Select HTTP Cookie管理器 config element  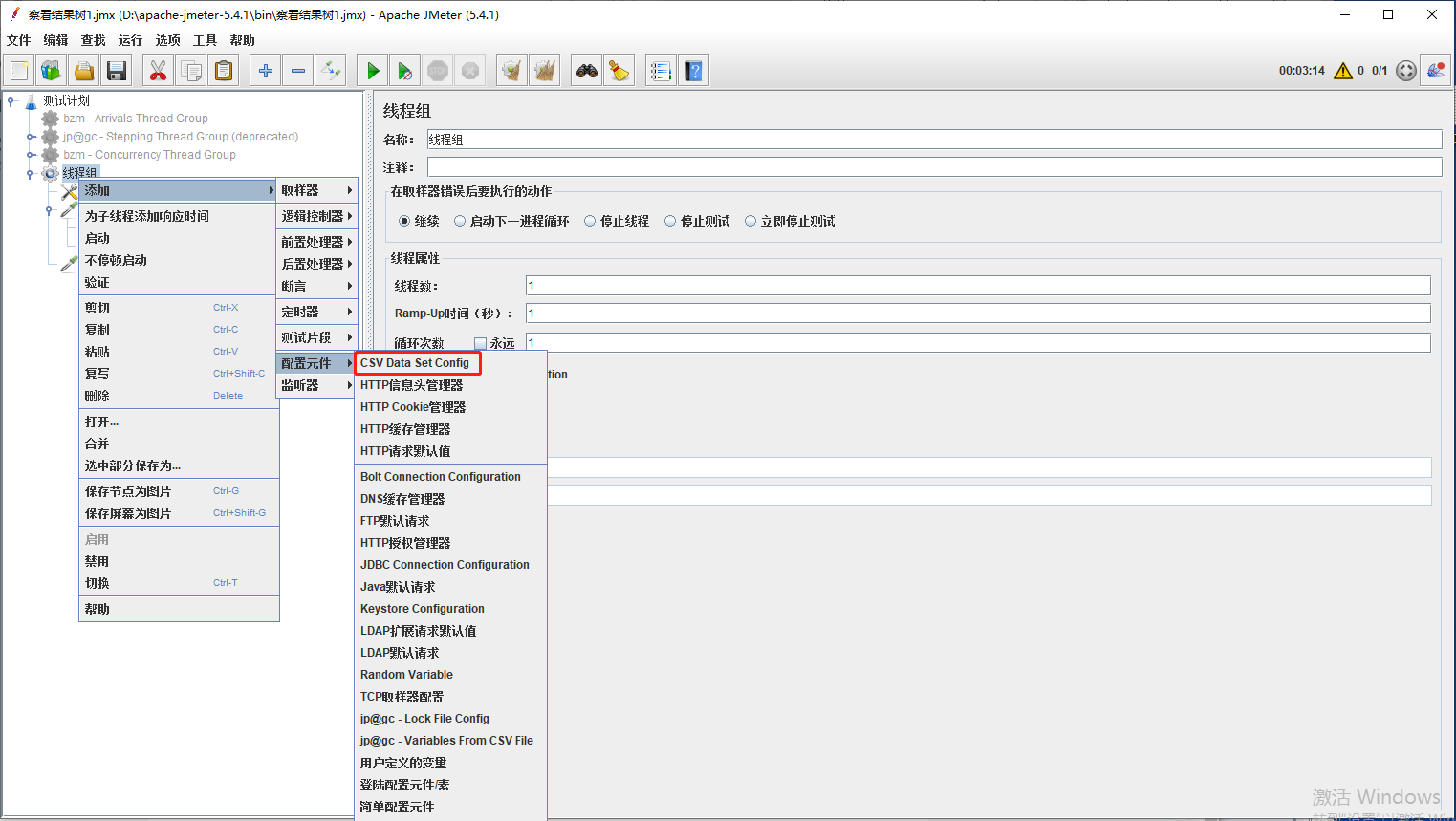(413, 407)
